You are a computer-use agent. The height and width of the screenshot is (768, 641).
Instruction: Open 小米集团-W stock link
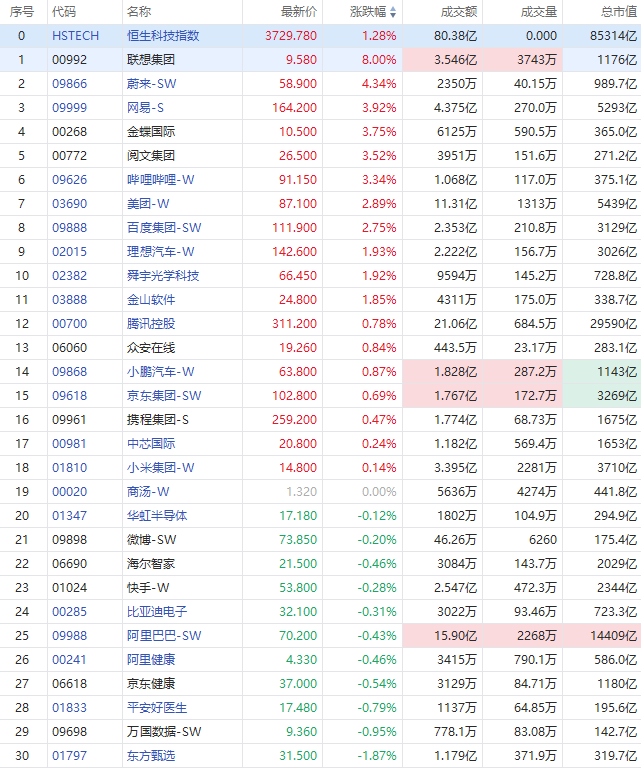tap(161, 468)
